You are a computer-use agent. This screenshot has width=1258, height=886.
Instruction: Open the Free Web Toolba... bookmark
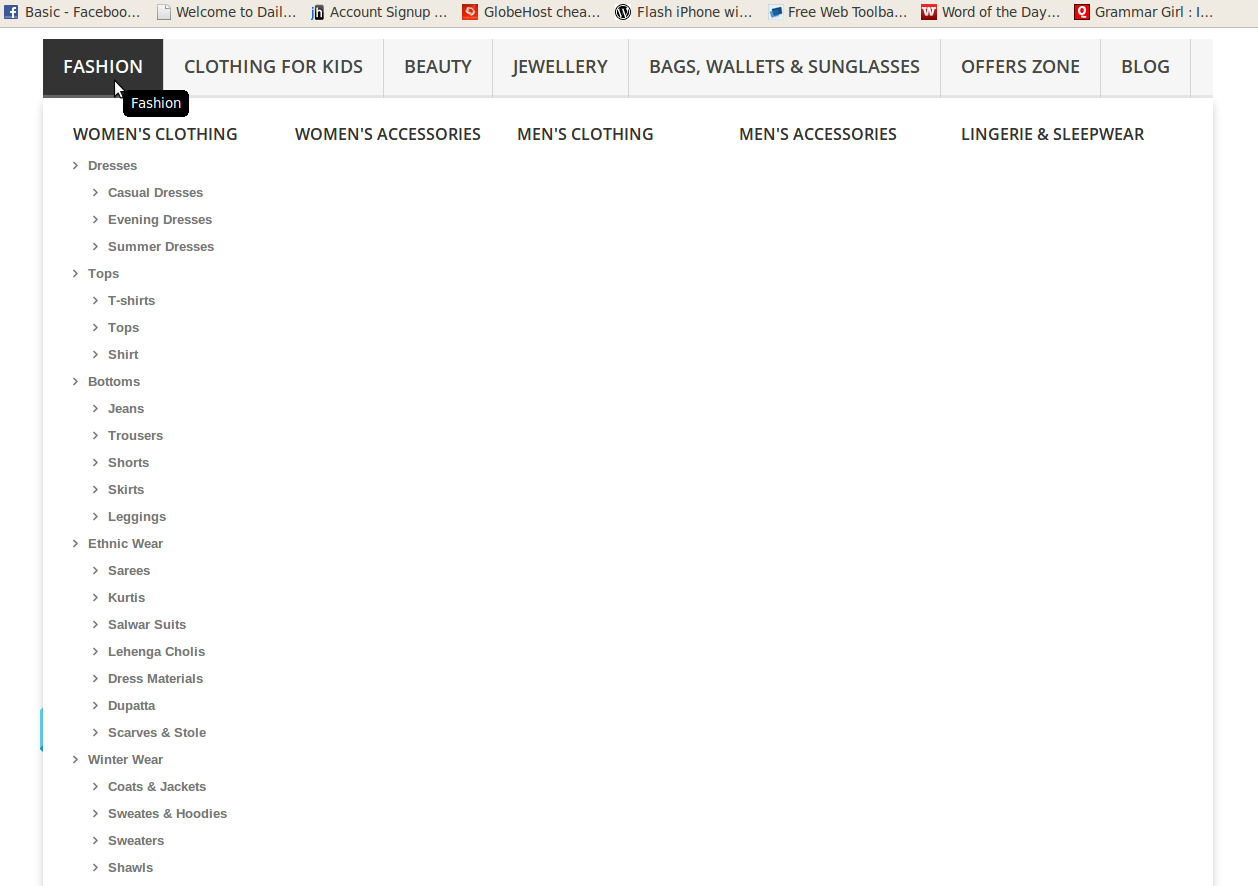point(838,12)
